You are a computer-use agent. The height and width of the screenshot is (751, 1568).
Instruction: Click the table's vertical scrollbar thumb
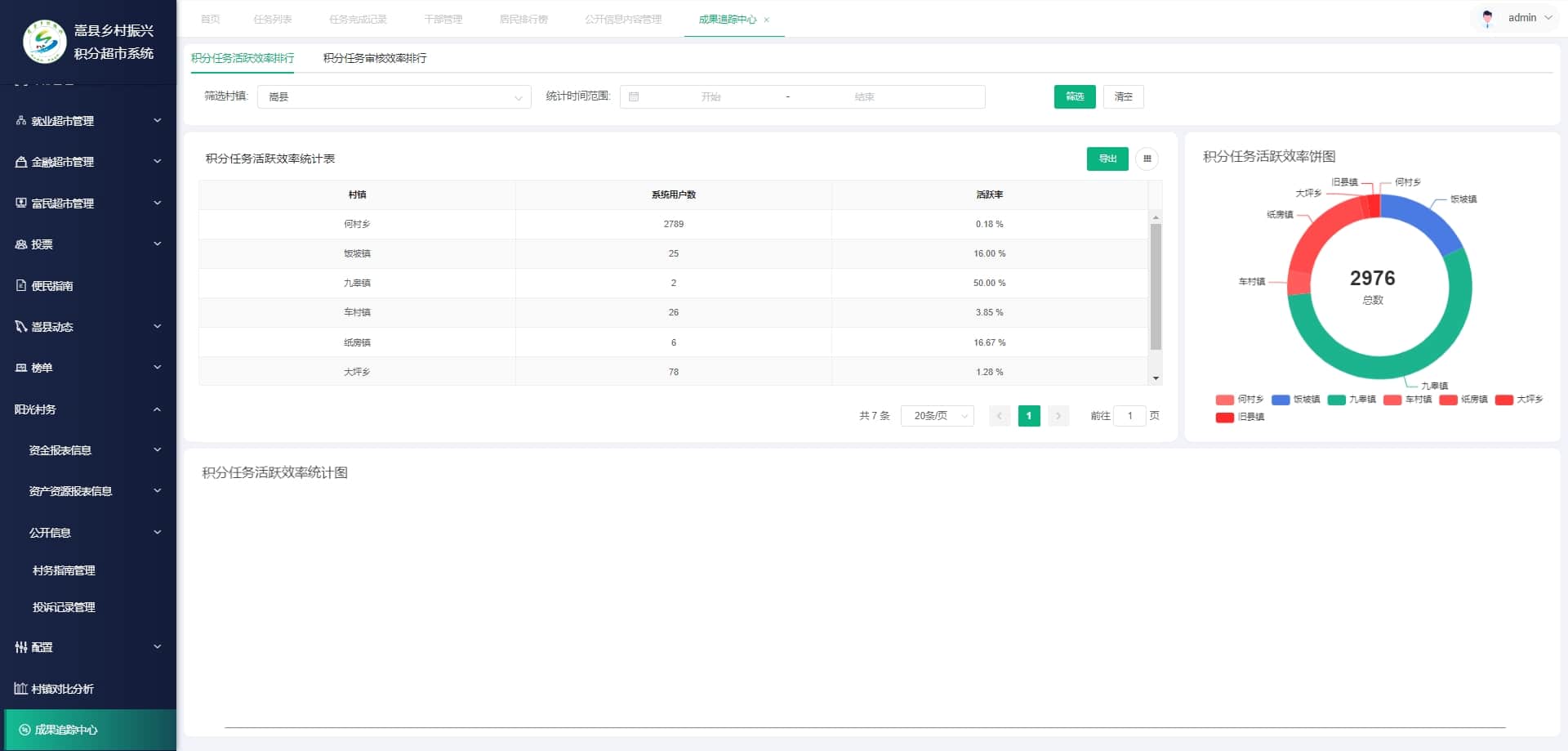(x=1156, y=287)
